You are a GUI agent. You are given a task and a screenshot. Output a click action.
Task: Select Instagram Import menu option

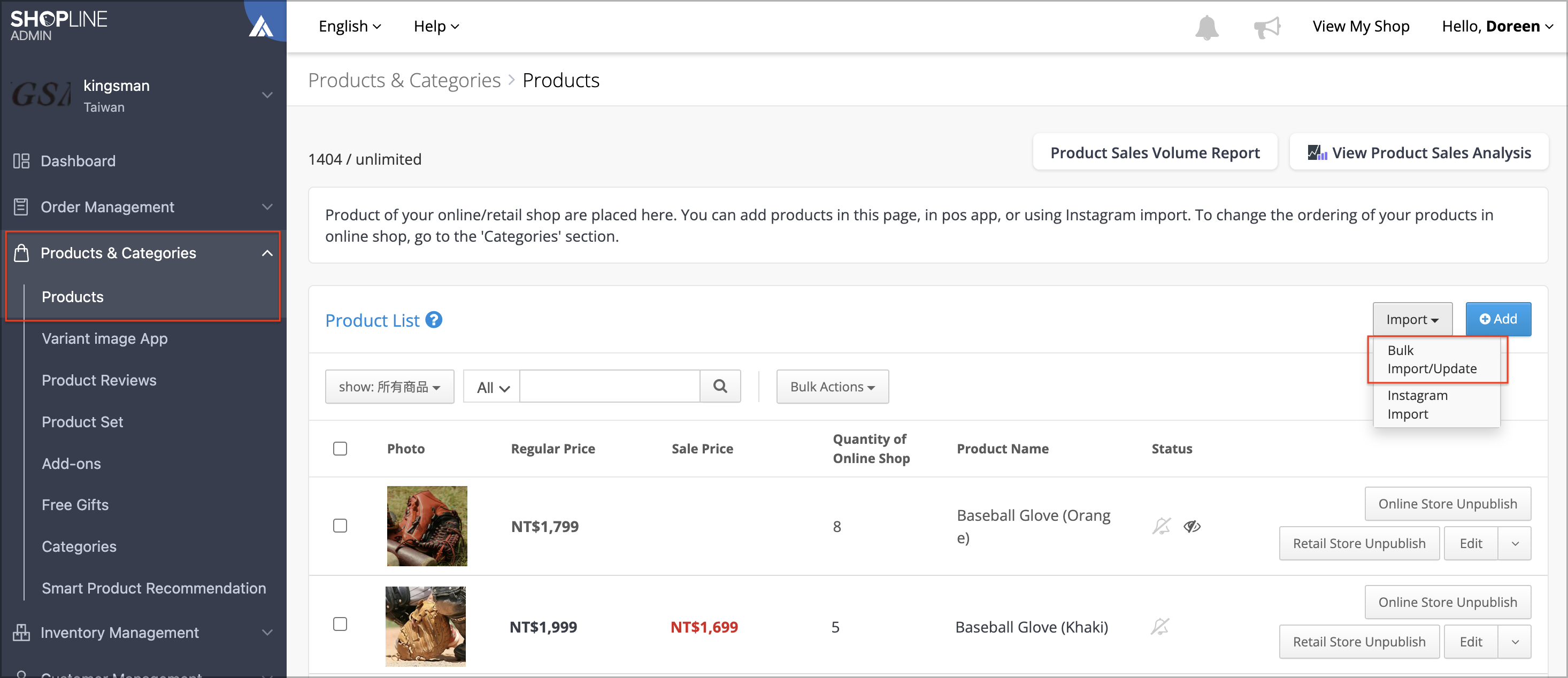1417,404
